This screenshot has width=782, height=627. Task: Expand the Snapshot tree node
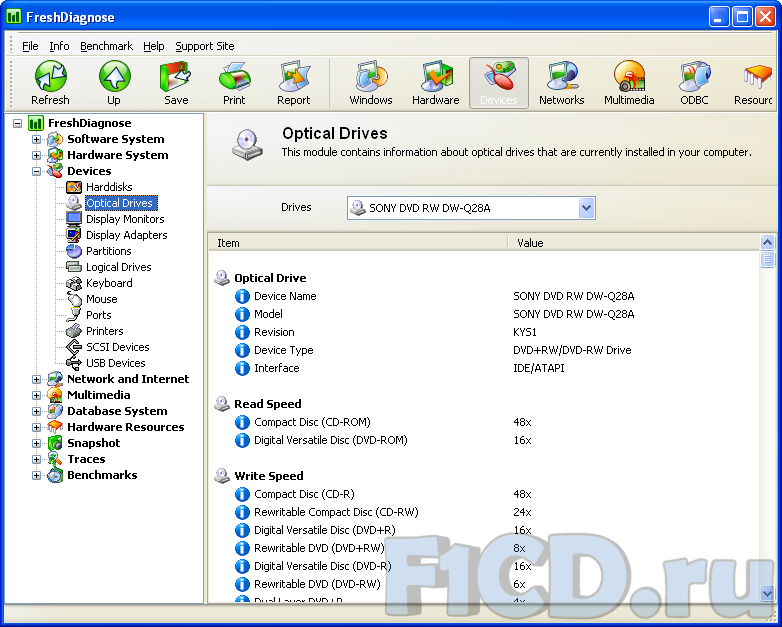(x=36, y=443)
